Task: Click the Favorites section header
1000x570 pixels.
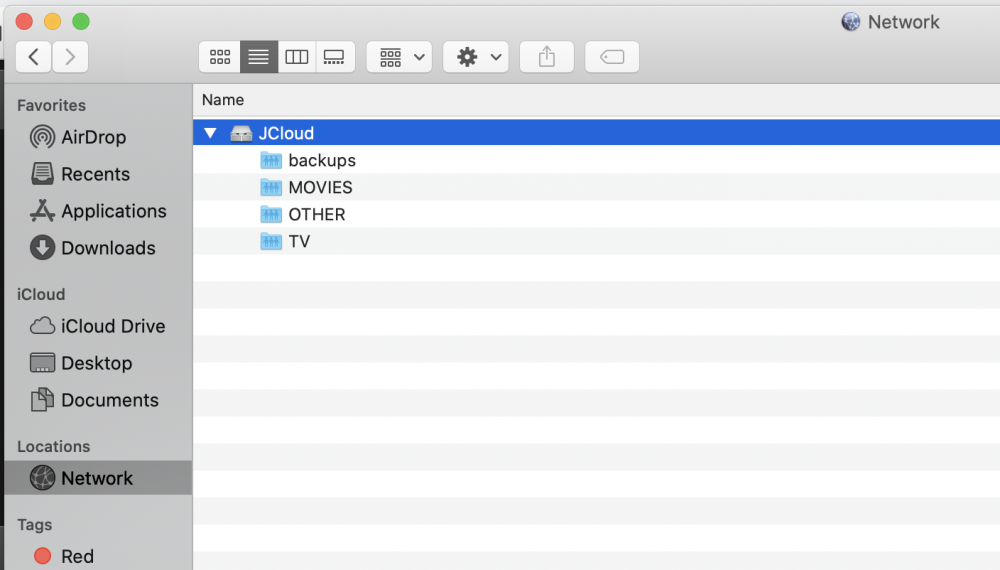Action: (52, 105)
